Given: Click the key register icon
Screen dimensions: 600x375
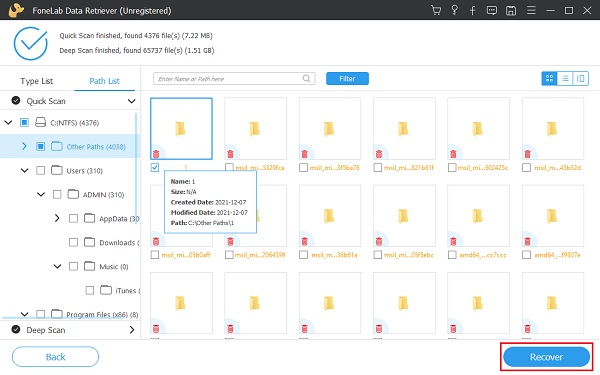Looking at the screenshot, I should pos(454,10).
